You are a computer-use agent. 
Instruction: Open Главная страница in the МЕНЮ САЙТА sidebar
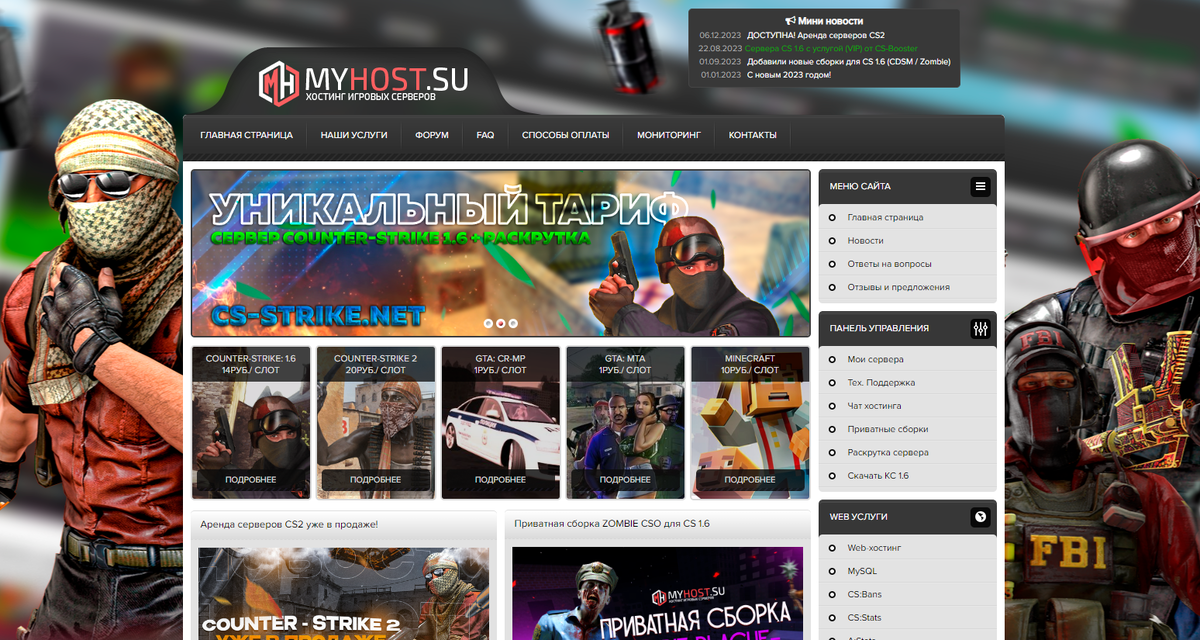pos(885,217)
